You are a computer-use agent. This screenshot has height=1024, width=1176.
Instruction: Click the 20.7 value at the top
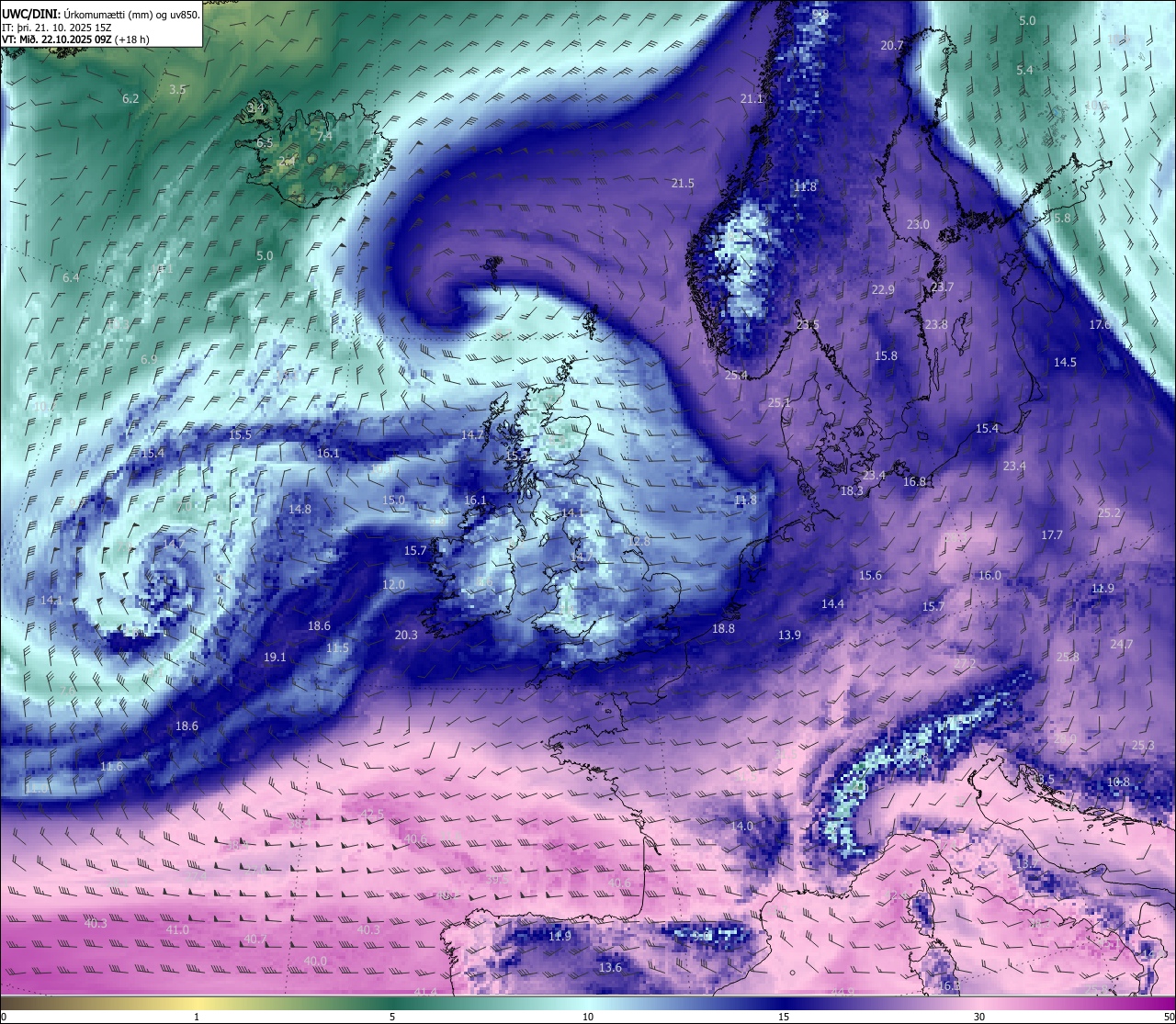892,45
